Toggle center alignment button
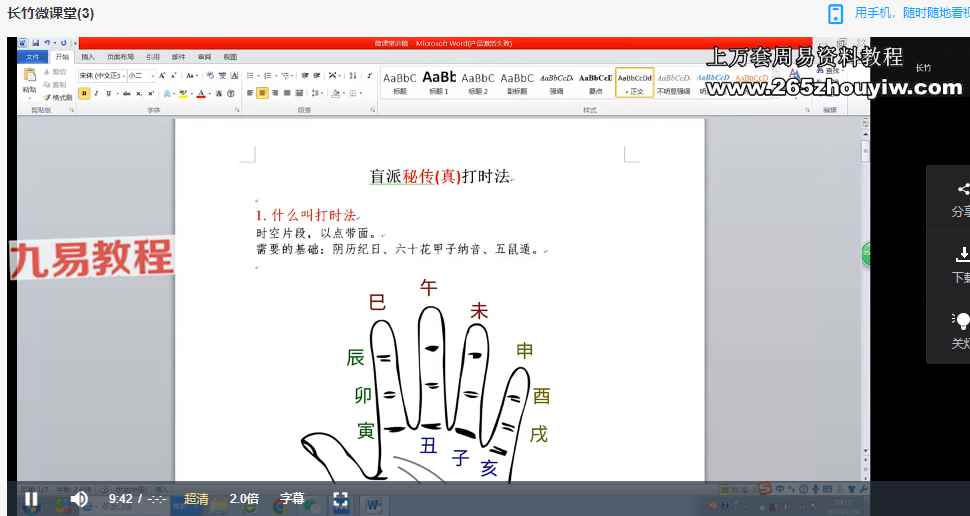This screenshot has width=970, height=516. [262, 93]
